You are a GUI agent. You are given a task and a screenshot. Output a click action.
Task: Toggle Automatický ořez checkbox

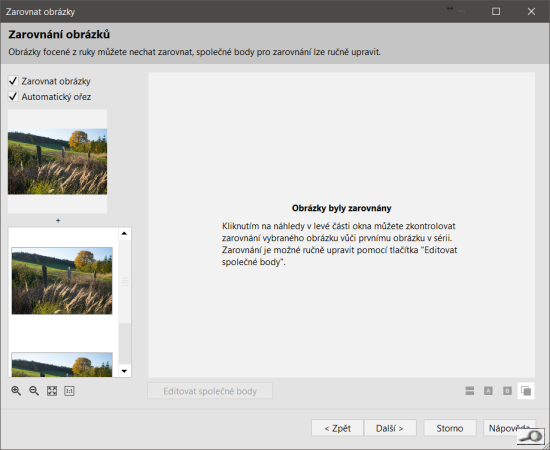coord(13,96)
